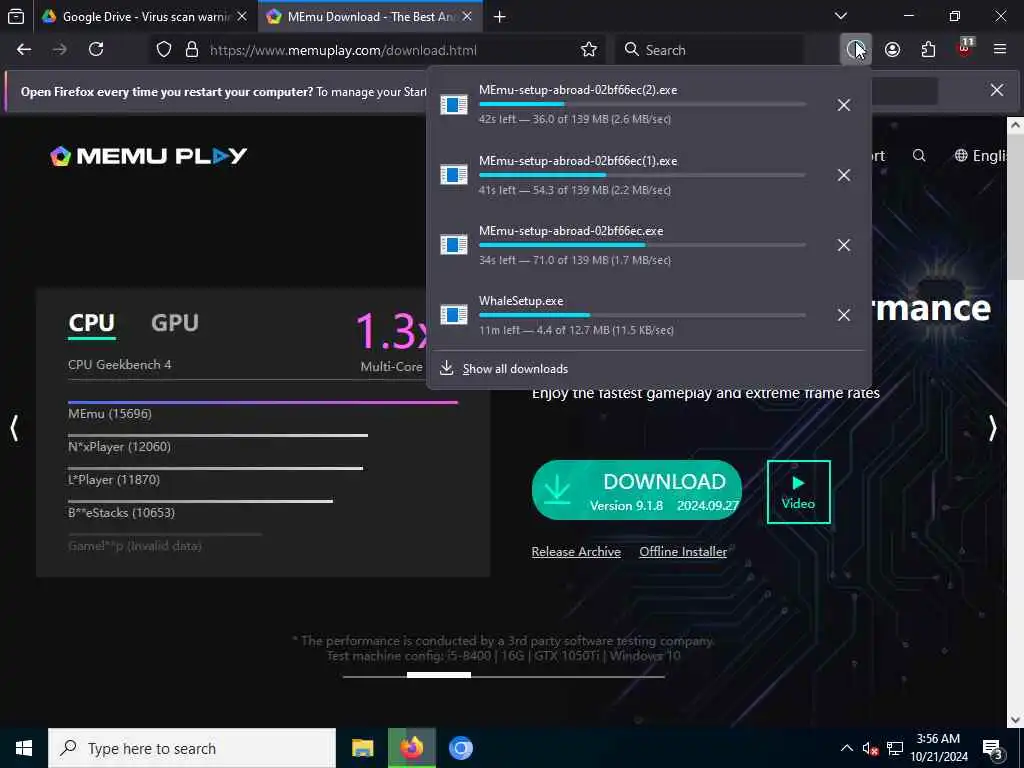Click the B**eStacks (10653) benchmark row
The width and height of the screenshot is (1024, 768).
click(200, 509)
